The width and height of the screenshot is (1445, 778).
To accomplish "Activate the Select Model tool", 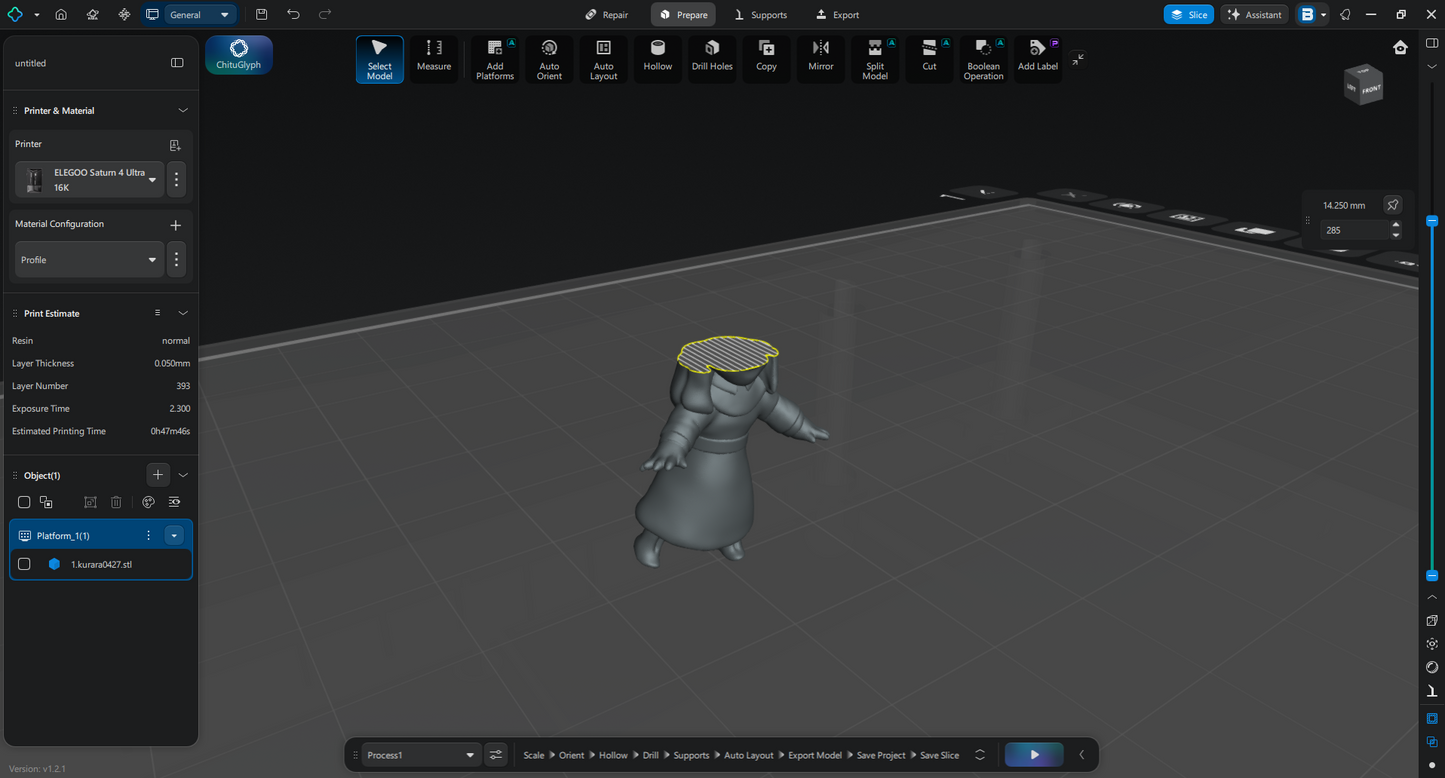I will (380, 60).
